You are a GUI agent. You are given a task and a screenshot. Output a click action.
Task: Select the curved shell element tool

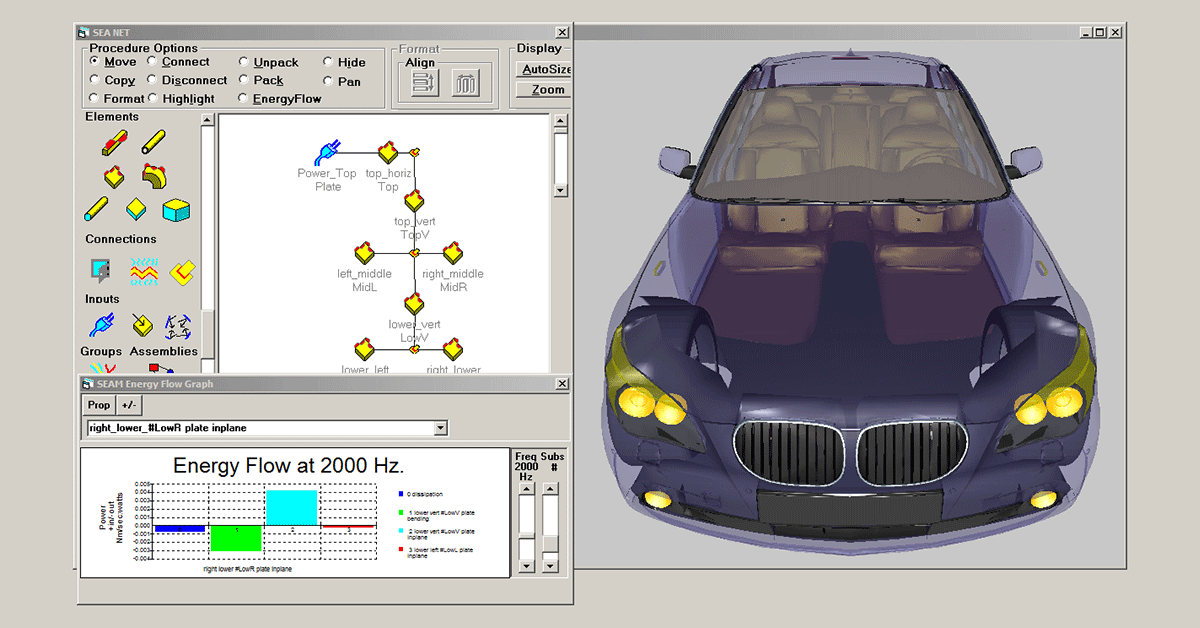154,176
